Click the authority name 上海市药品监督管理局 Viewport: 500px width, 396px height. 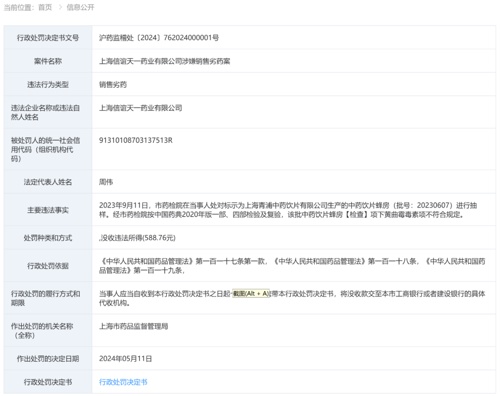133,326
